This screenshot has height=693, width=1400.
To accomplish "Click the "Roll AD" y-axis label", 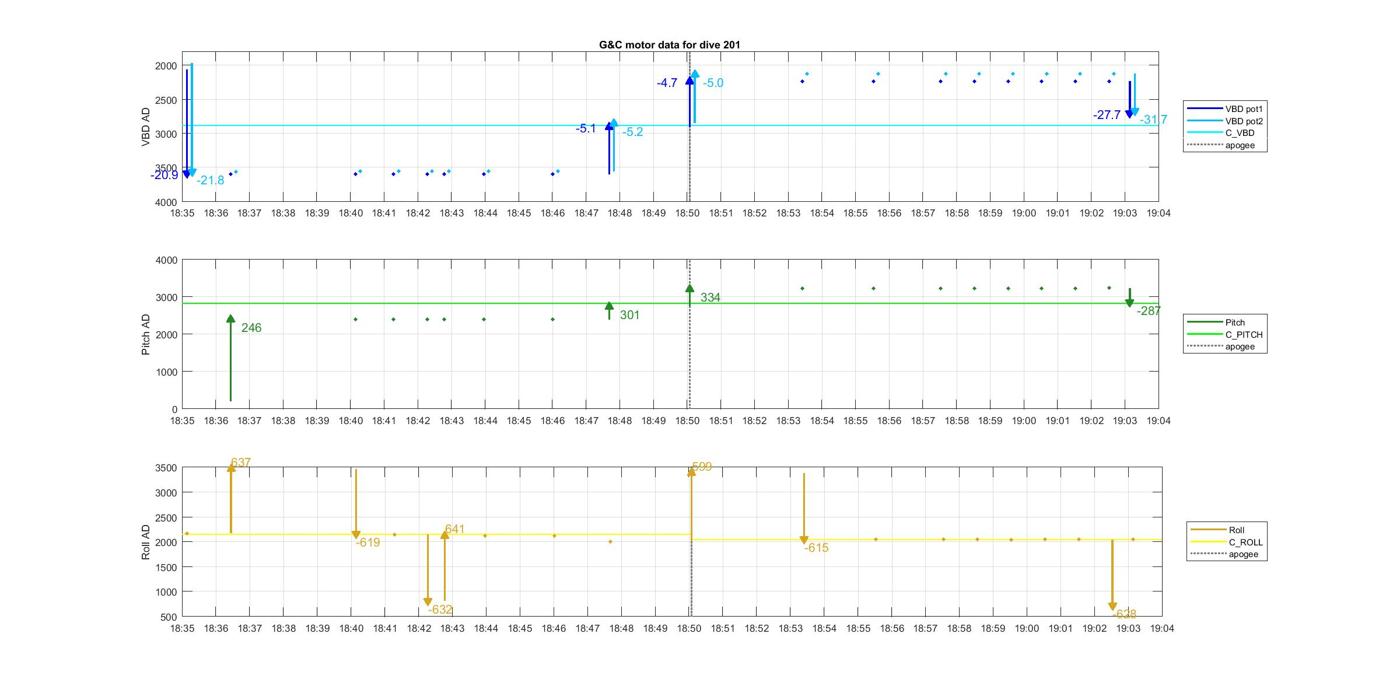I will click(x=146, y=541).
